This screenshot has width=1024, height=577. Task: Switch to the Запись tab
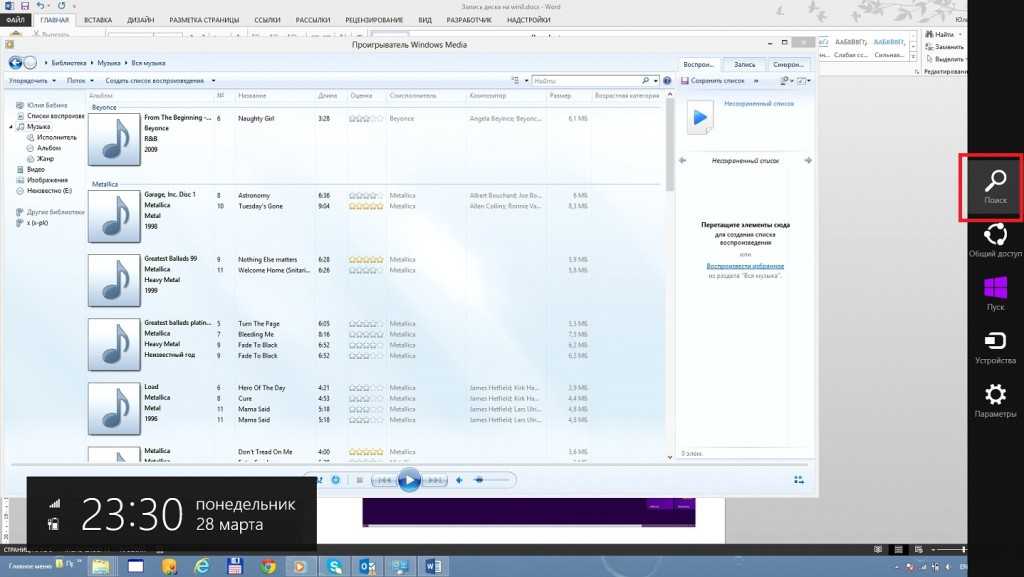point(744,65)
